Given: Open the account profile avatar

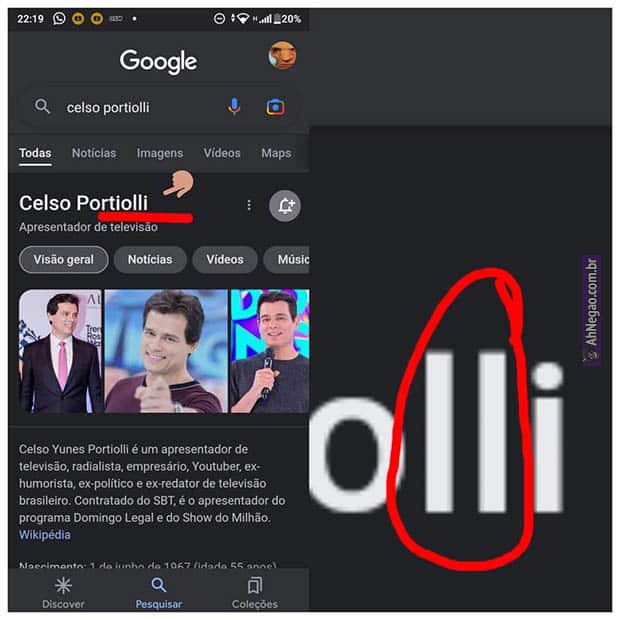Looking at the screenshot, I should pos(282,56).
